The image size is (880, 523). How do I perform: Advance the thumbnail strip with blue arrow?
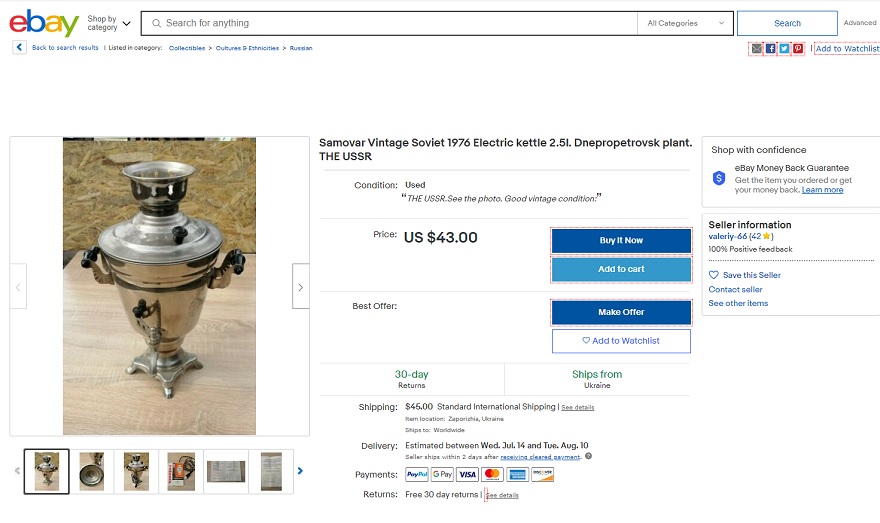point(300,471)
